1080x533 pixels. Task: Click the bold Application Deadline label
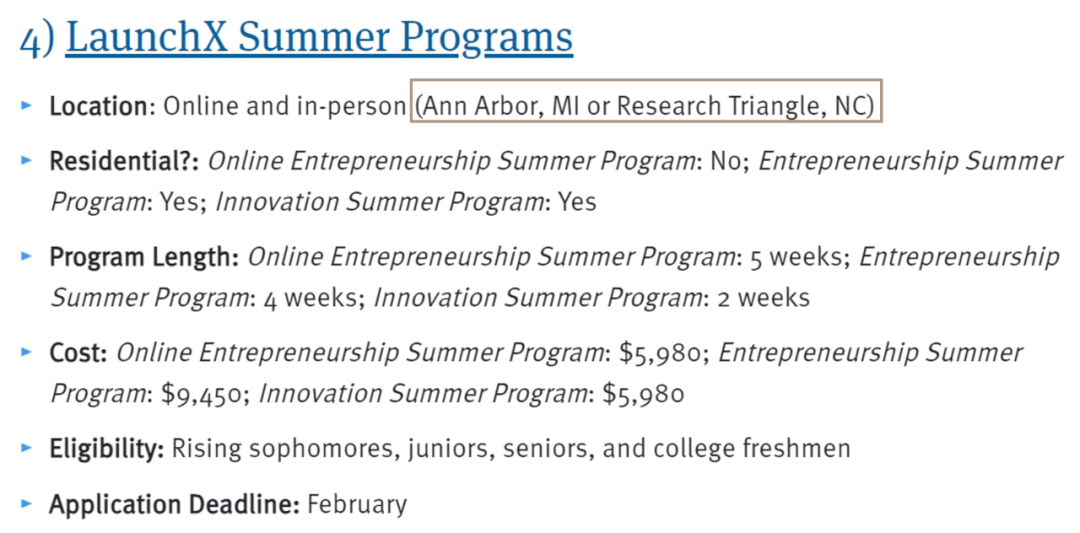tap(174, 505)
